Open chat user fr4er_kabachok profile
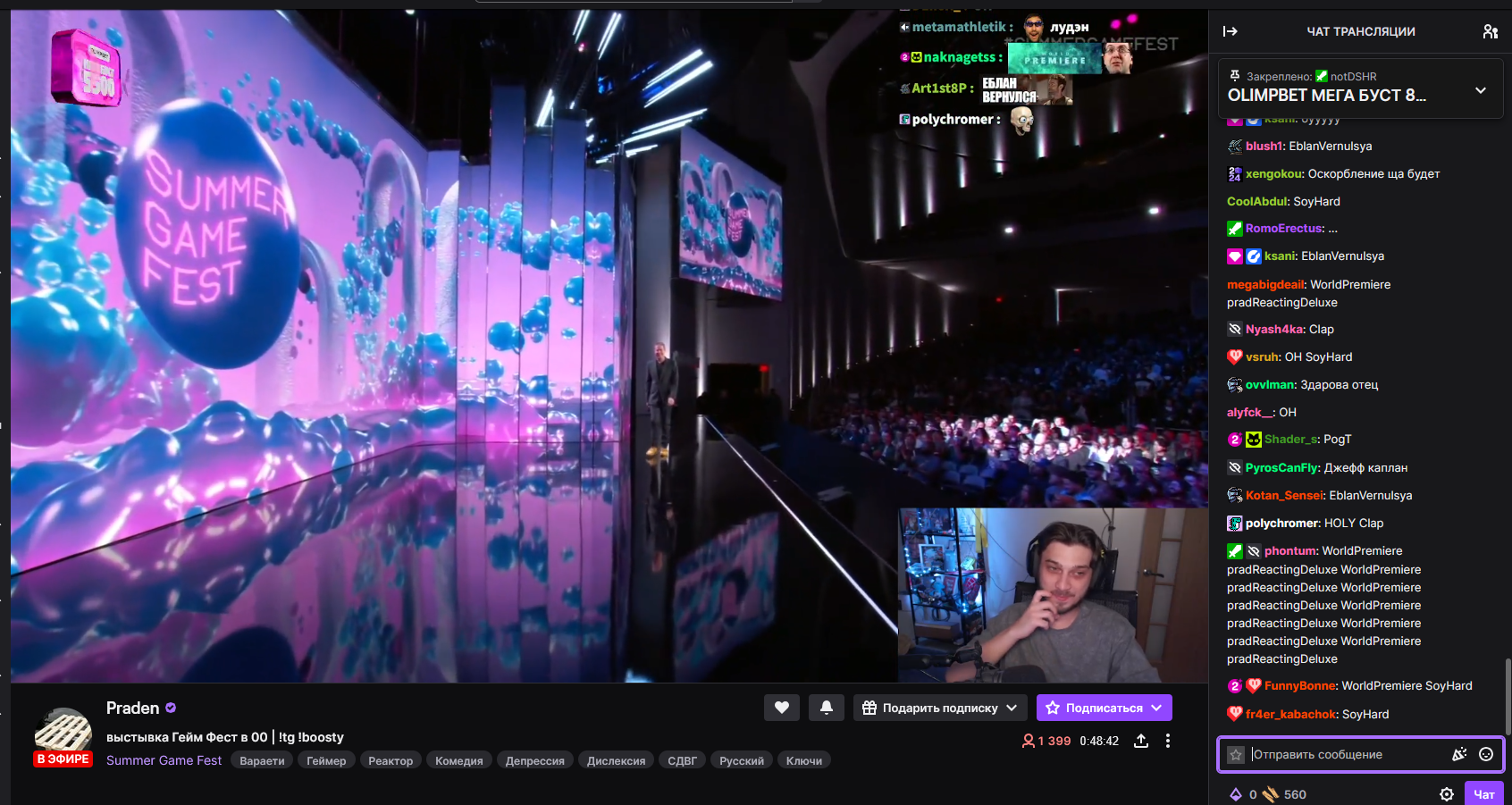 [1290, 714]
